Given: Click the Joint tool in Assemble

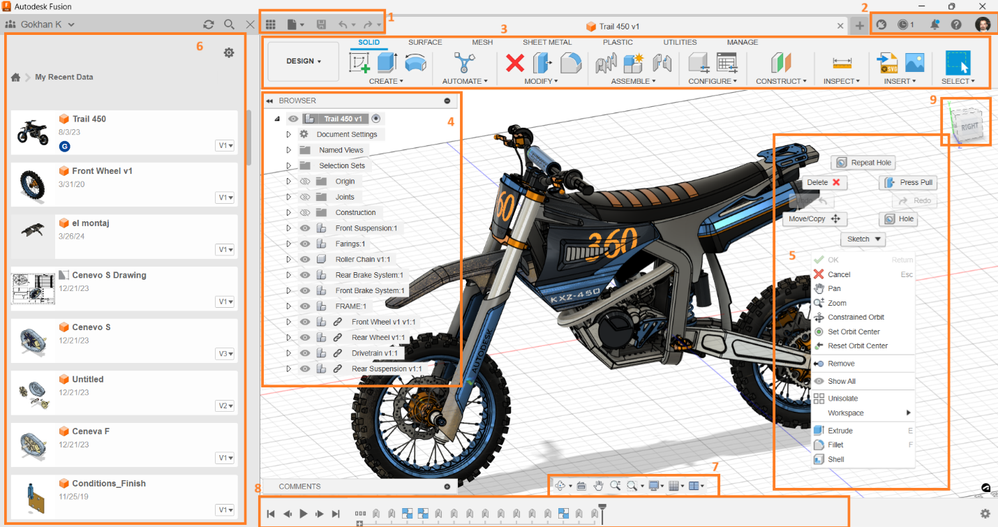Looking at the screenshot, I should coord(607,63).
